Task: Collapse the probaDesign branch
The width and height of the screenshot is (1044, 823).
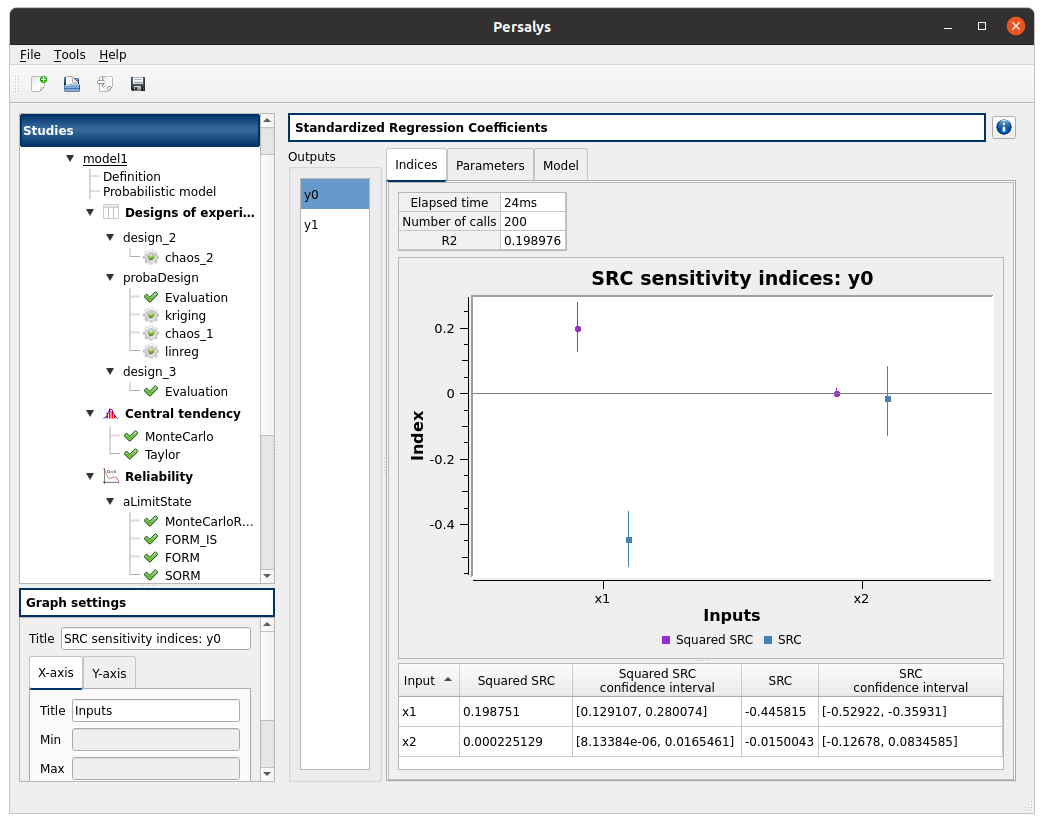Action: click(110, 278)
